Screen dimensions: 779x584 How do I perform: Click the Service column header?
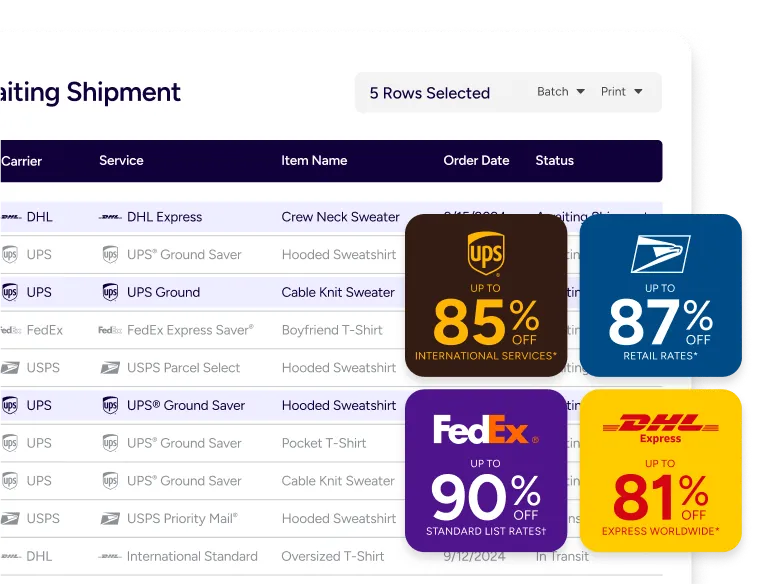click(121, 160)
